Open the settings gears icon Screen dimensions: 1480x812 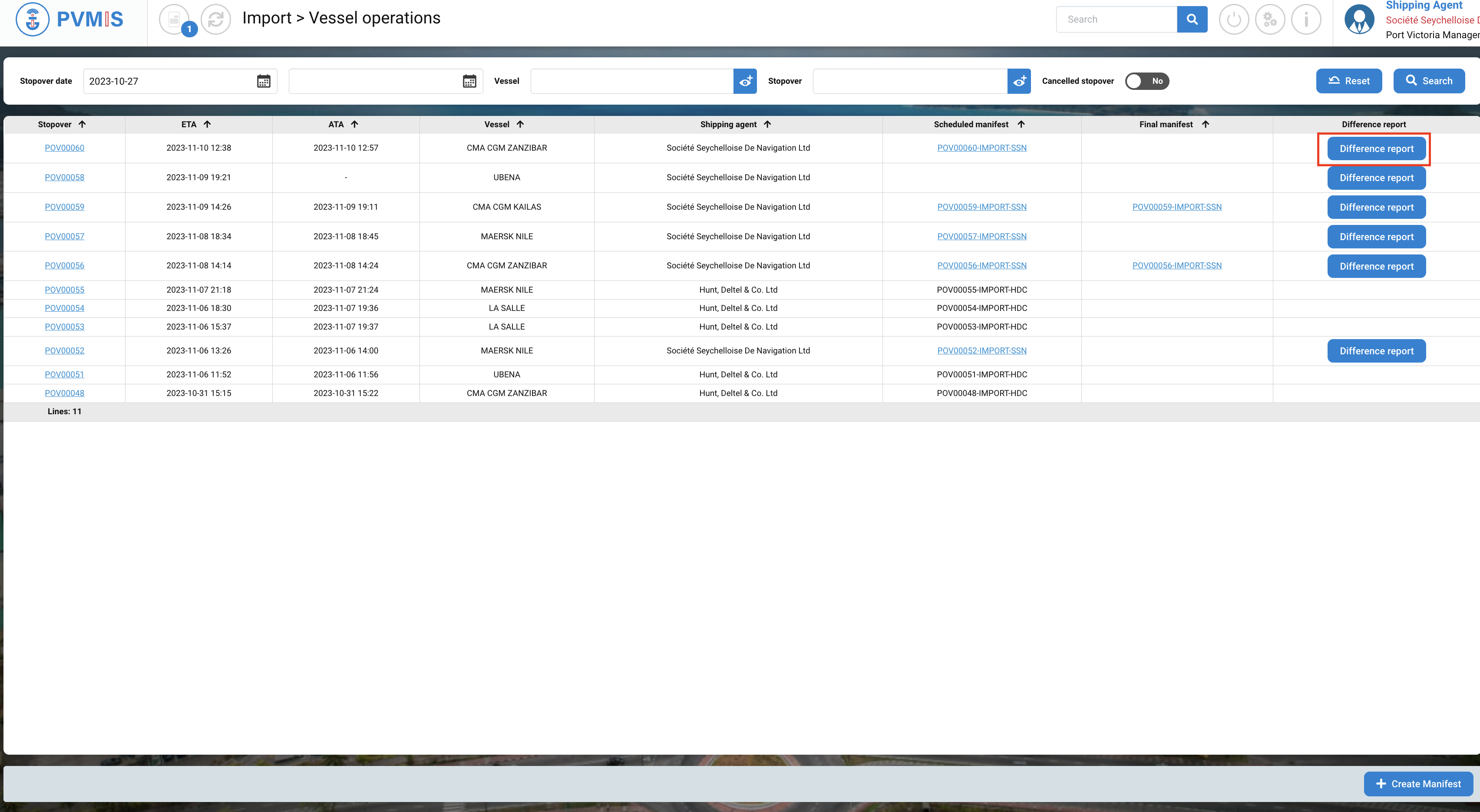1270,20
